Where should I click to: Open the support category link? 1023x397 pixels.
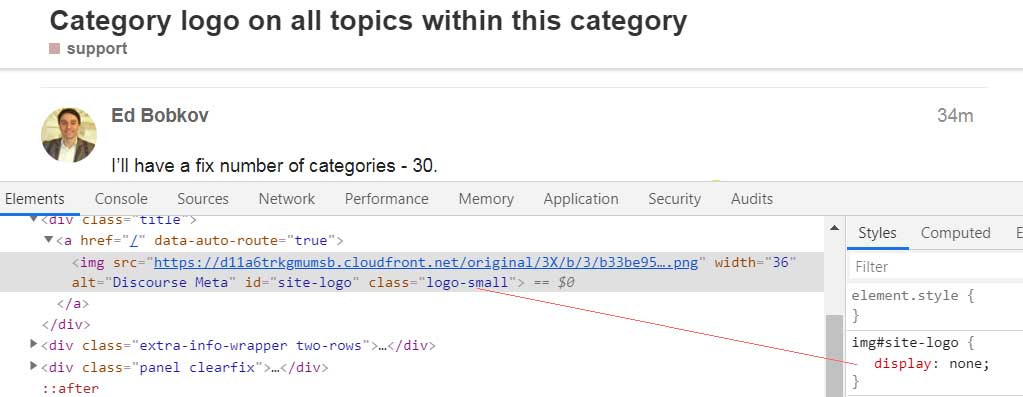point(97,49)
